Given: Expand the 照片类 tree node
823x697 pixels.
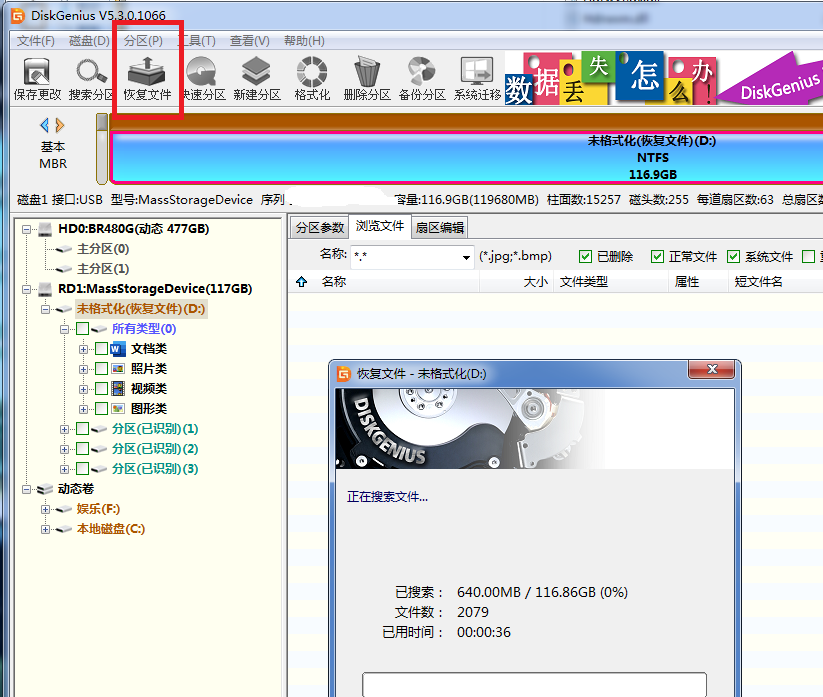Looking at the screenshot, I should (x=83, y=369).
